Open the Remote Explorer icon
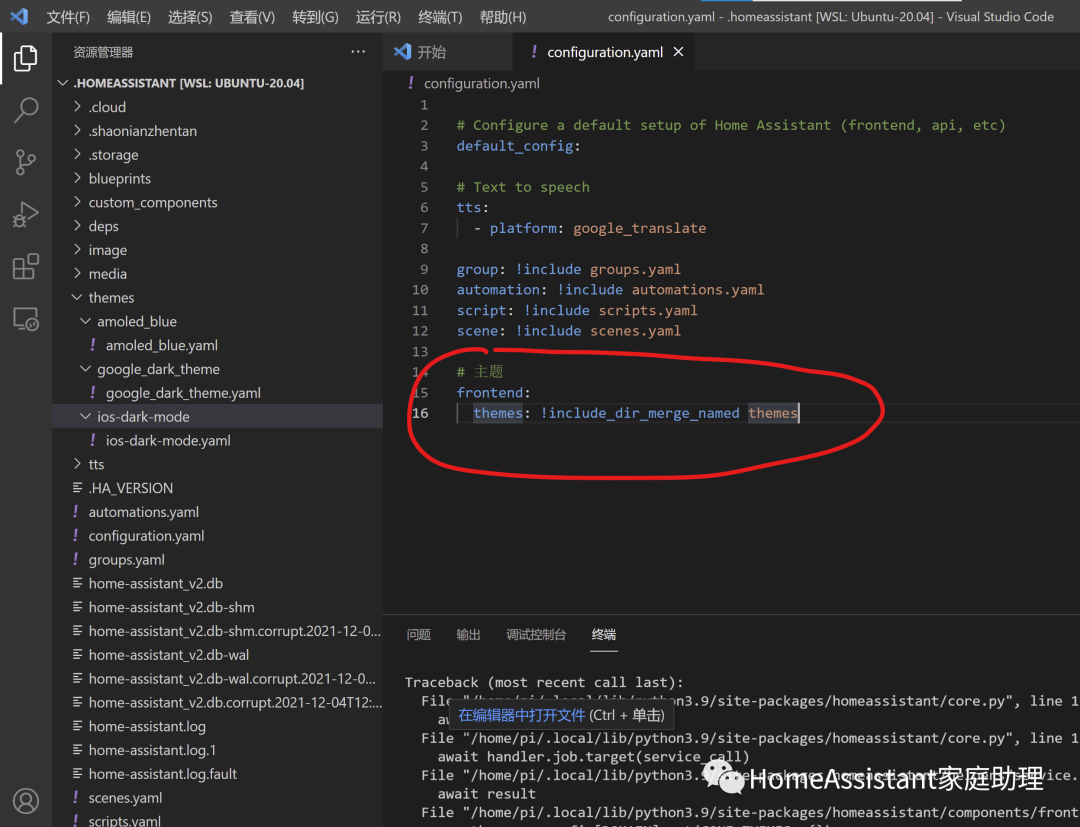1080x827 pixels. coord(26,319)
